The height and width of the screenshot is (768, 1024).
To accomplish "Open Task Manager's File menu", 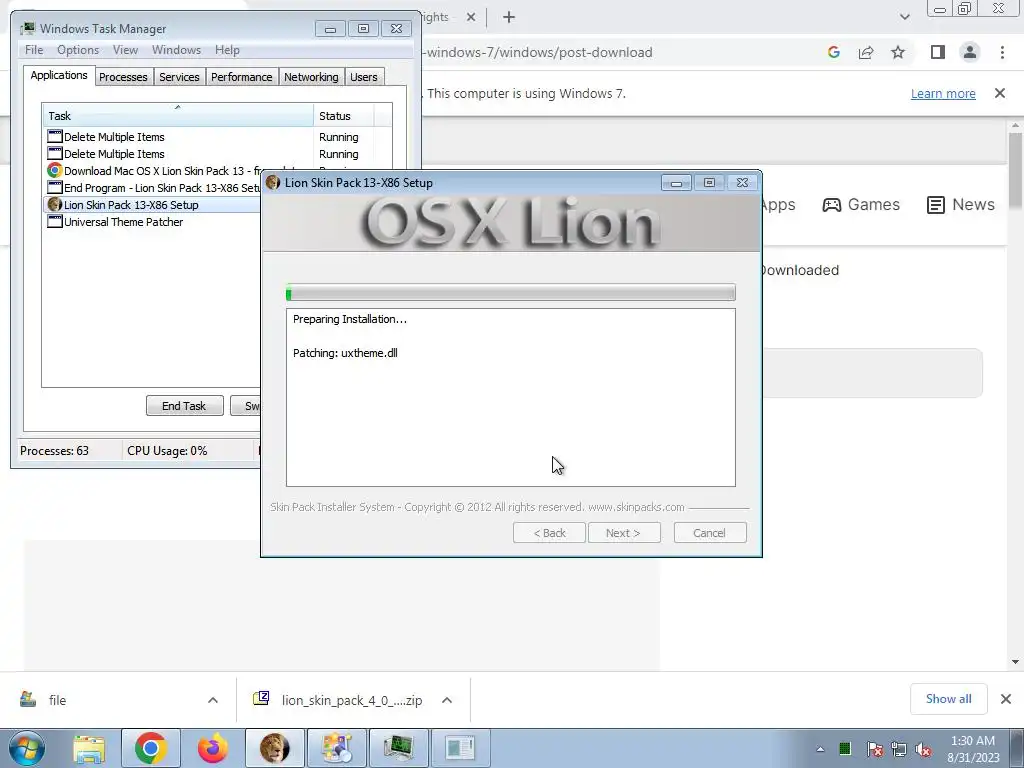I will click(34, 50).
